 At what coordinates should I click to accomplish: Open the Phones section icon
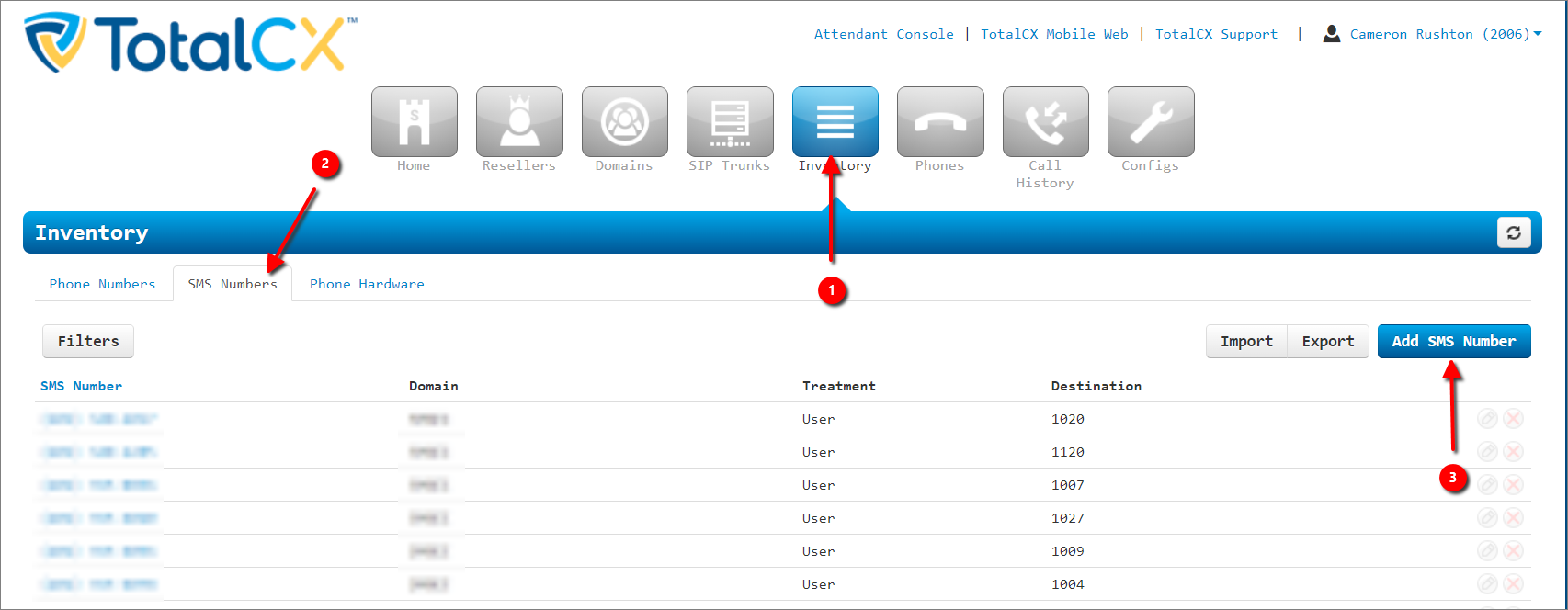click(940, 122)
